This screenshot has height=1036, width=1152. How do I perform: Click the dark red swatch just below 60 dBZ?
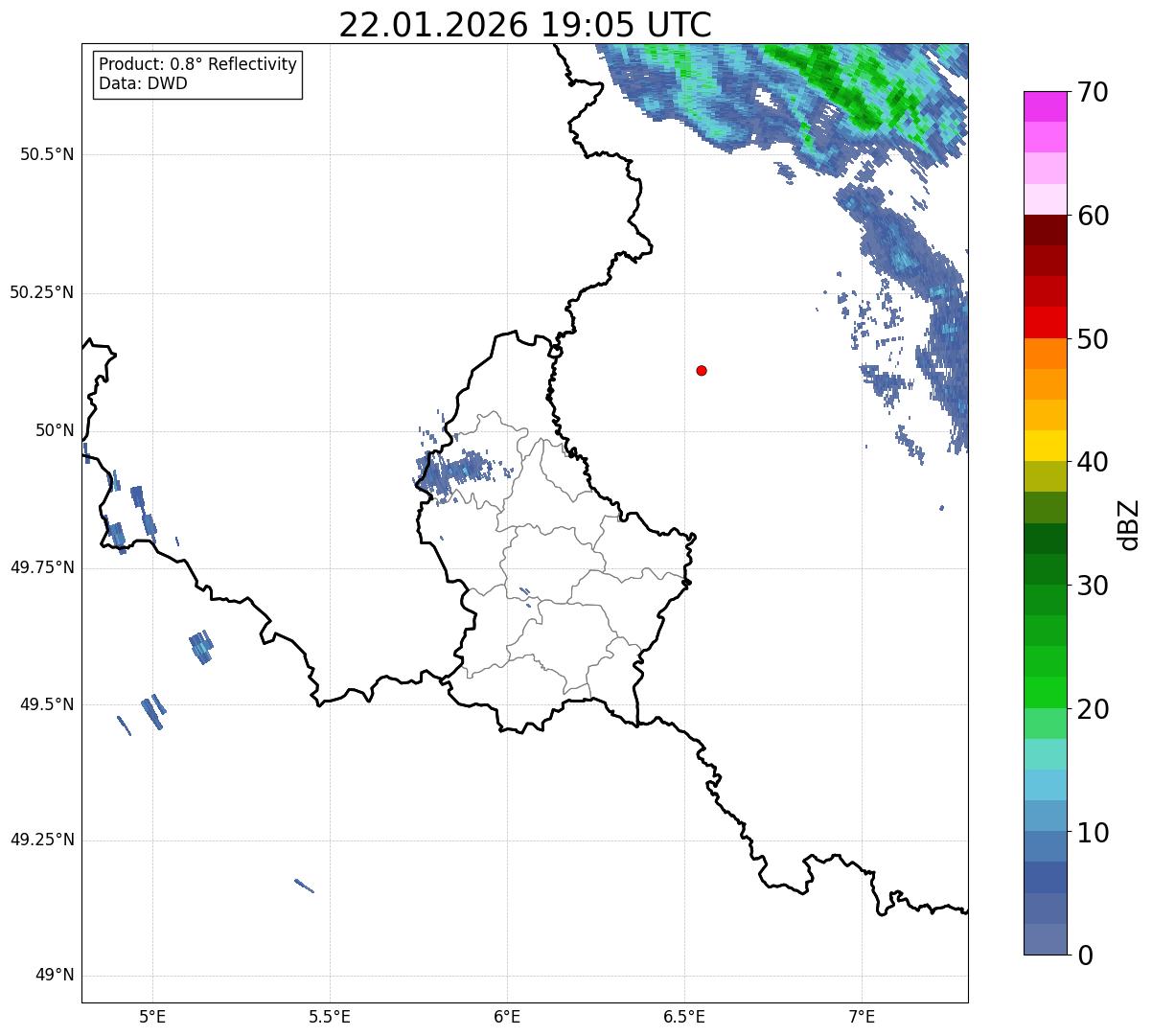(1046, 230)
